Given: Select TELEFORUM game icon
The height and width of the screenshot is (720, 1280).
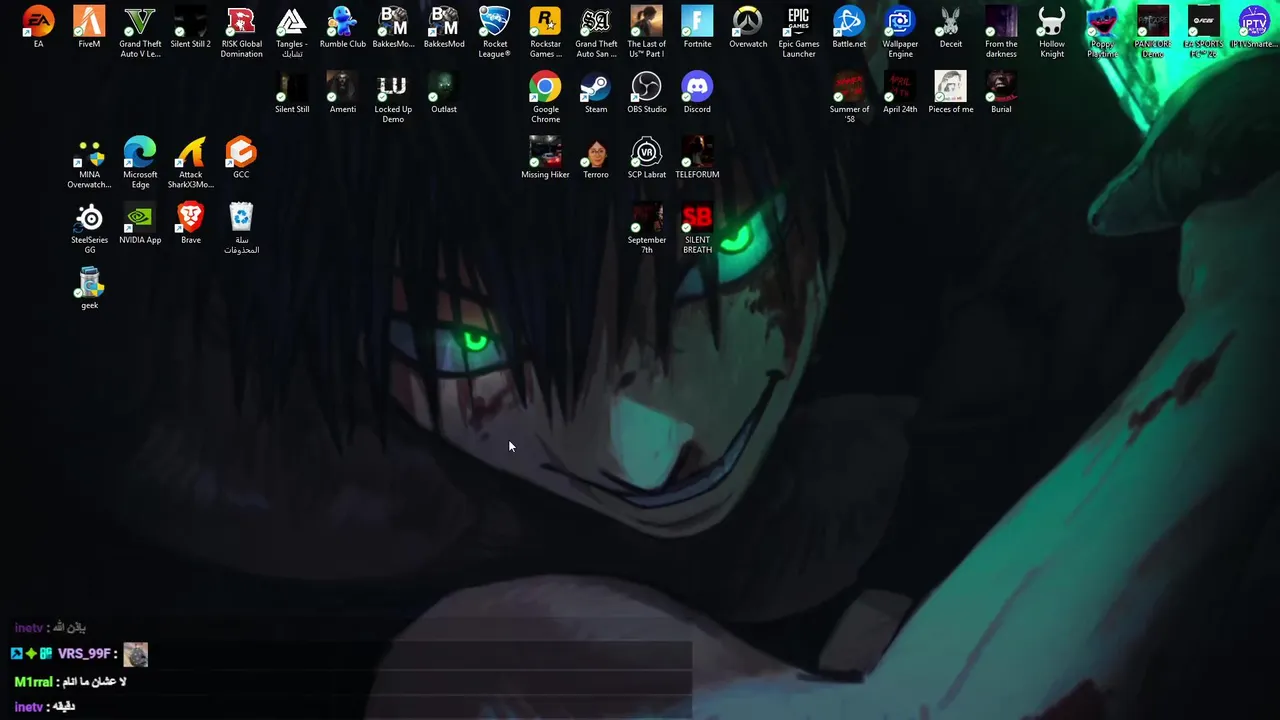Looking at the screenshot, I should (697, 153).
